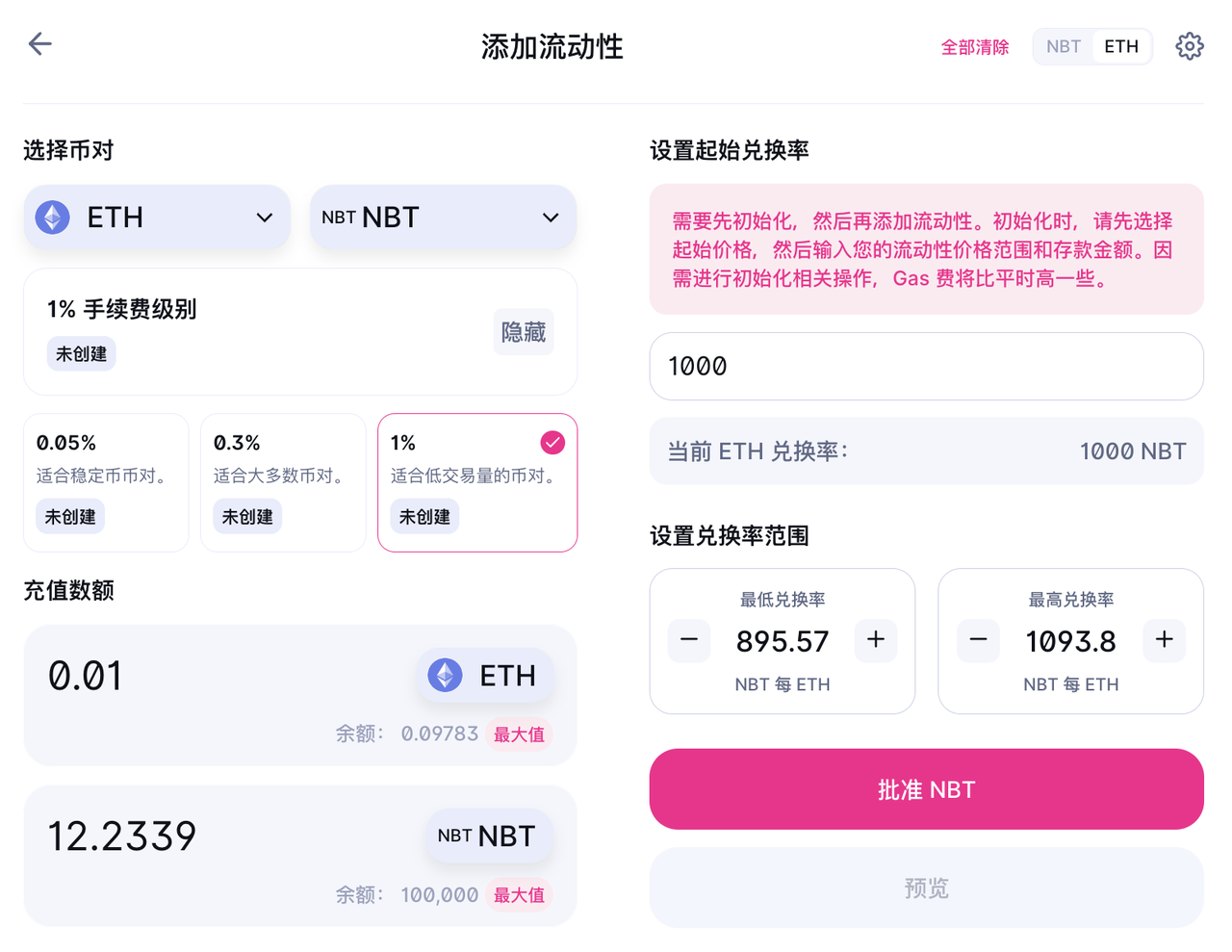Increase 最高兑换率 with the plus button

coord(1165,640)
